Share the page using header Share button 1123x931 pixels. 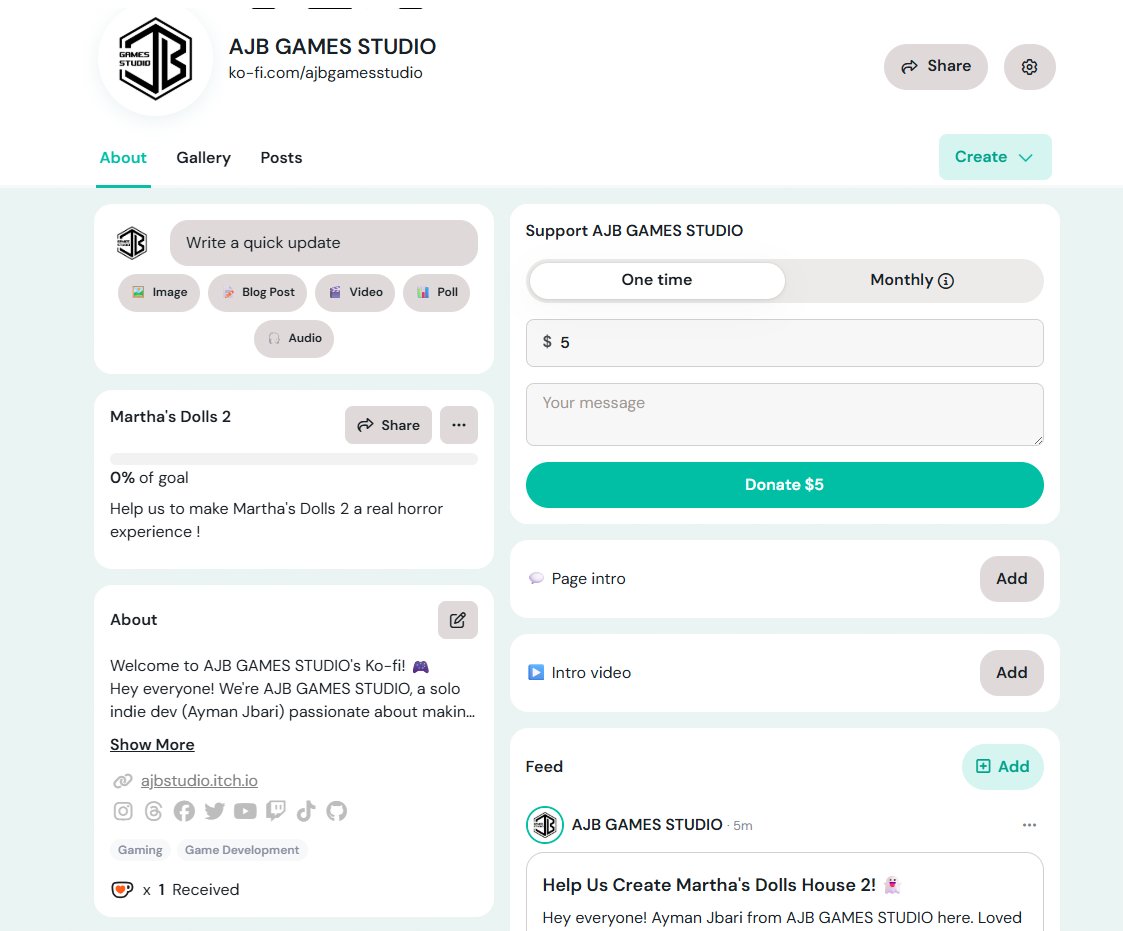click(935, 67)
